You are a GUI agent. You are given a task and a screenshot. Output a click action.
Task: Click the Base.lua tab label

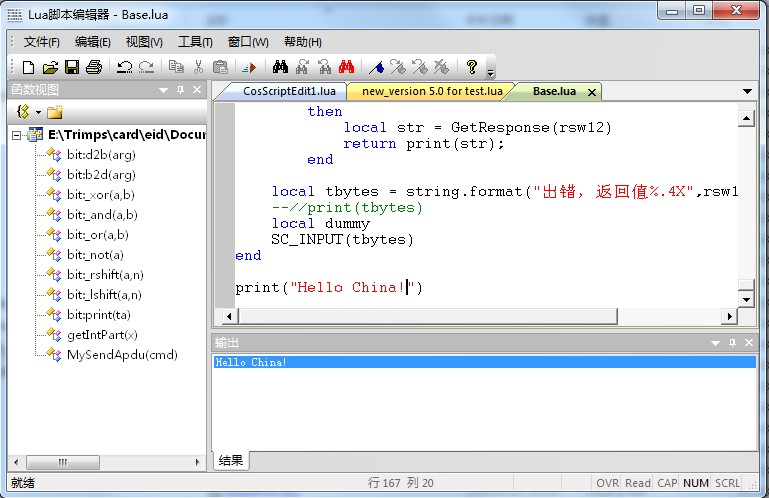[x=554, y=91]
